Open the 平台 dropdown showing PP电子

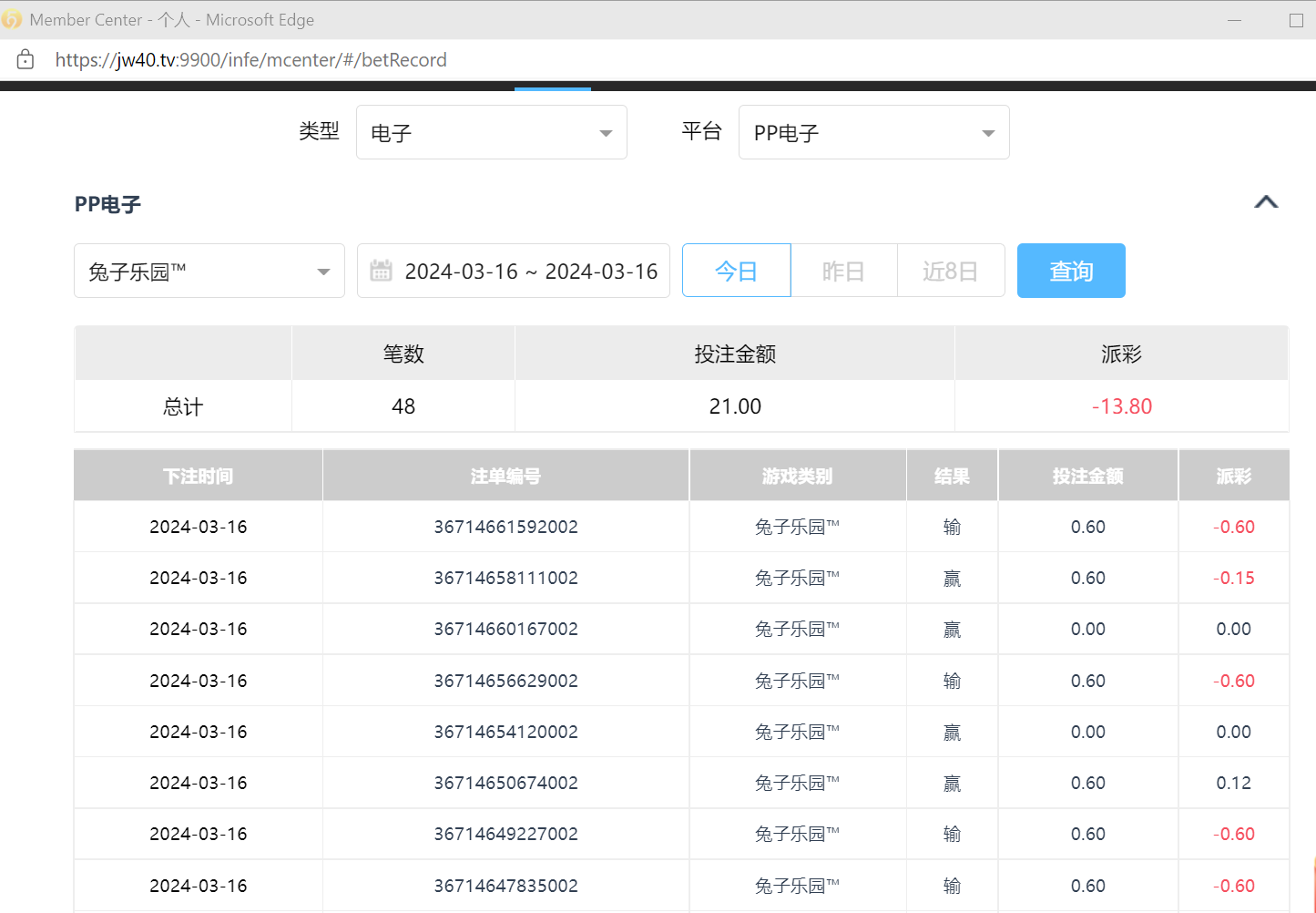click(x=874, y=132)
